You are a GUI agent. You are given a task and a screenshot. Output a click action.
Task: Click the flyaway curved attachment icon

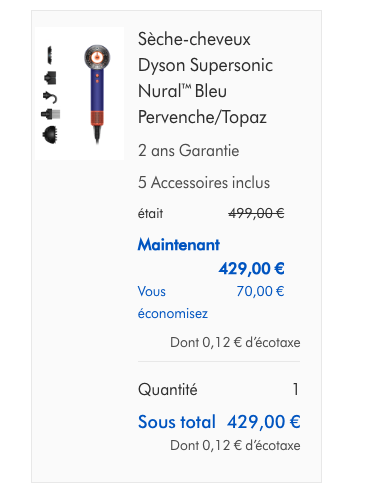[x=50, y=97]
